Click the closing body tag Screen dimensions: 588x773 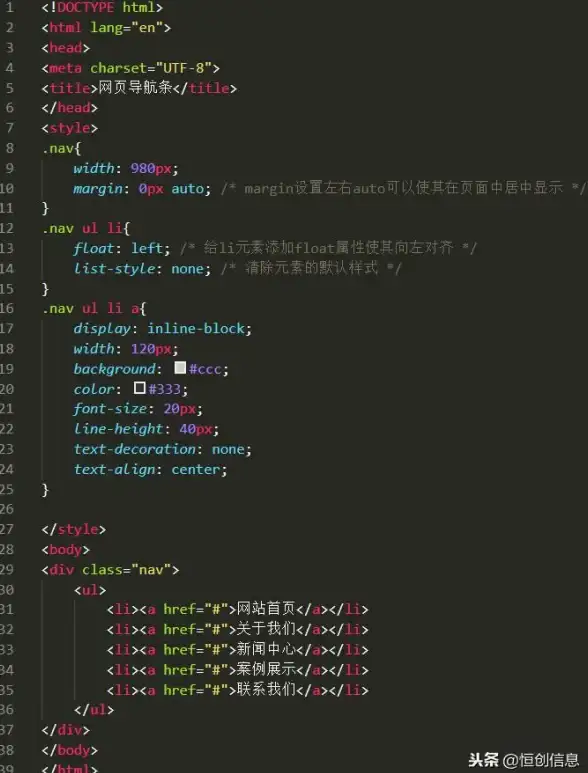click(x=69, y=750)
